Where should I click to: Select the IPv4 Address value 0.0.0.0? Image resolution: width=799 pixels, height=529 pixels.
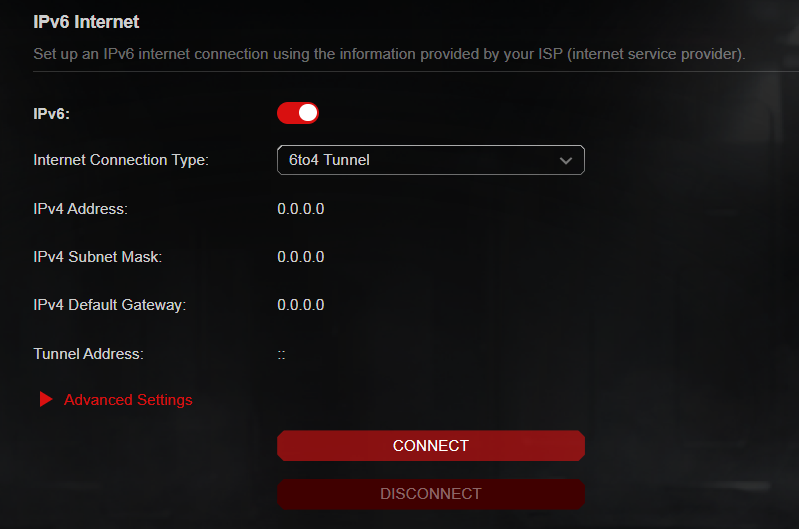(x=300, y=209)
